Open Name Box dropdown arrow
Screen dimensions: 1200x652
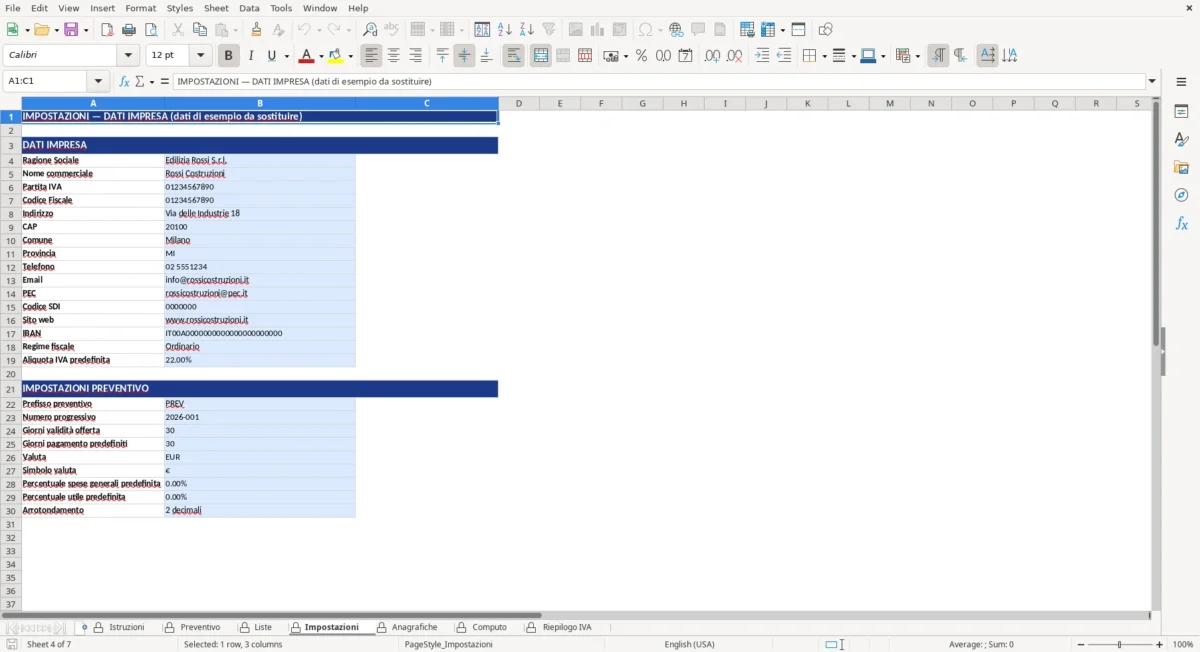(x=98, y=81)
